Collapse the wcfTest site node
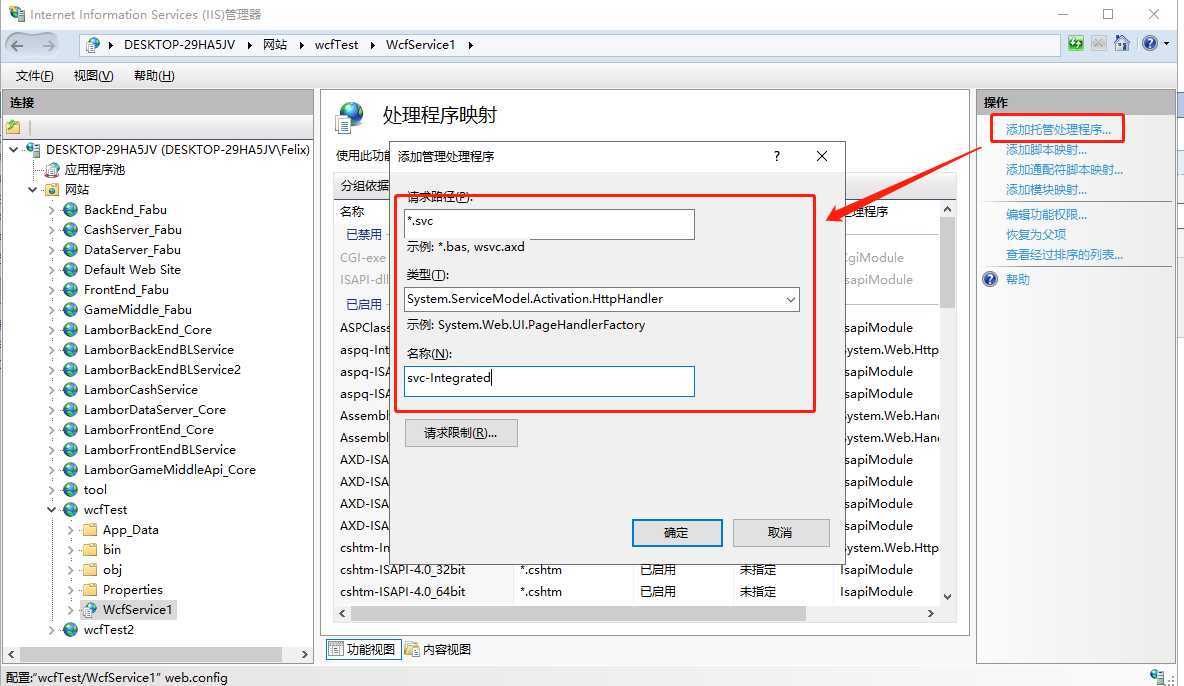The height and width of the screenshot is (686, 1184). [x=51, y=510]
